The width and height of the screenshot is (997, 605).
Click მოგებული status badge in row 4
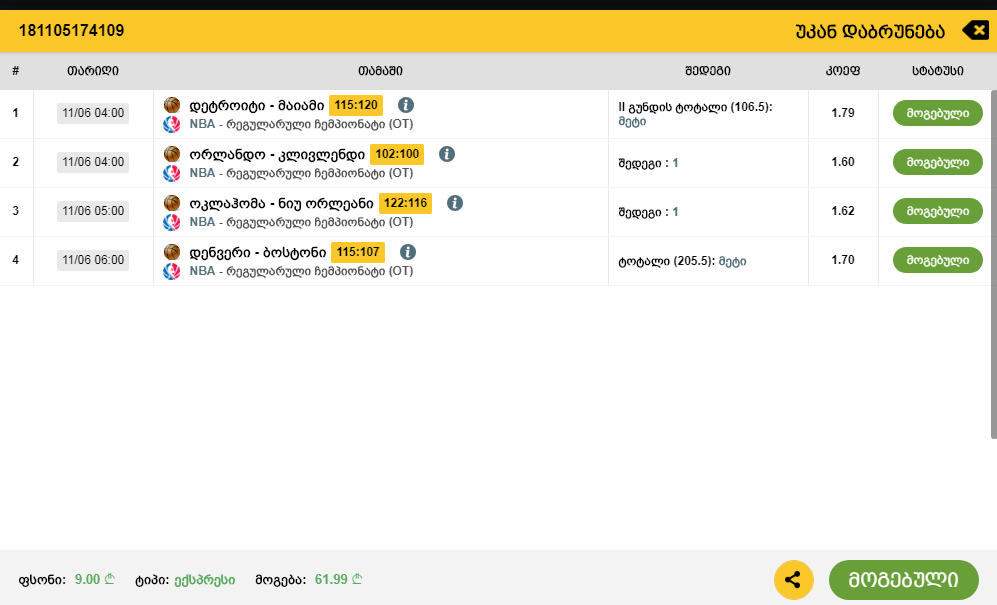pyautogui.click(x=938, y=260)
